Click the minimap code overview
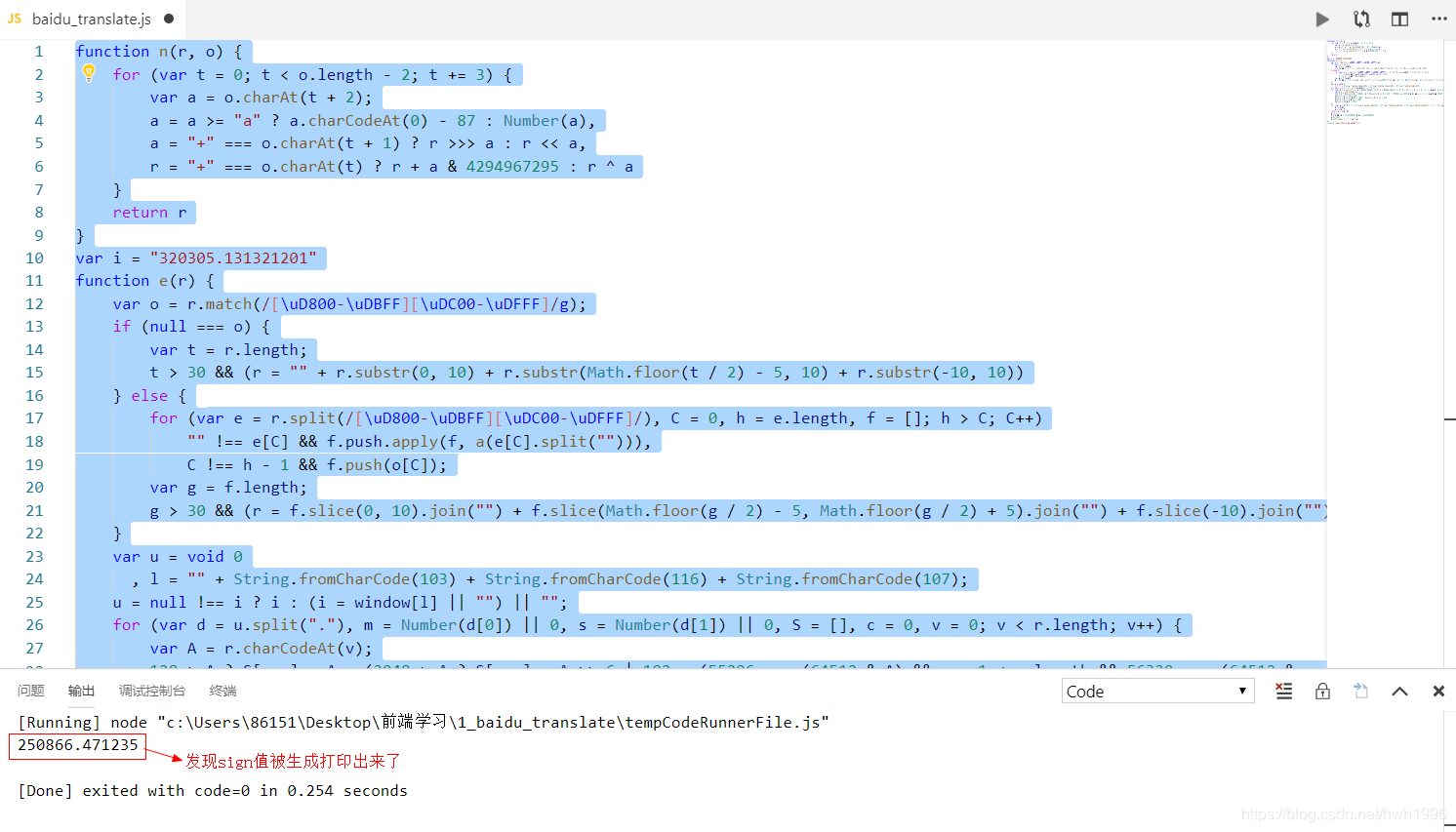 1384,82
